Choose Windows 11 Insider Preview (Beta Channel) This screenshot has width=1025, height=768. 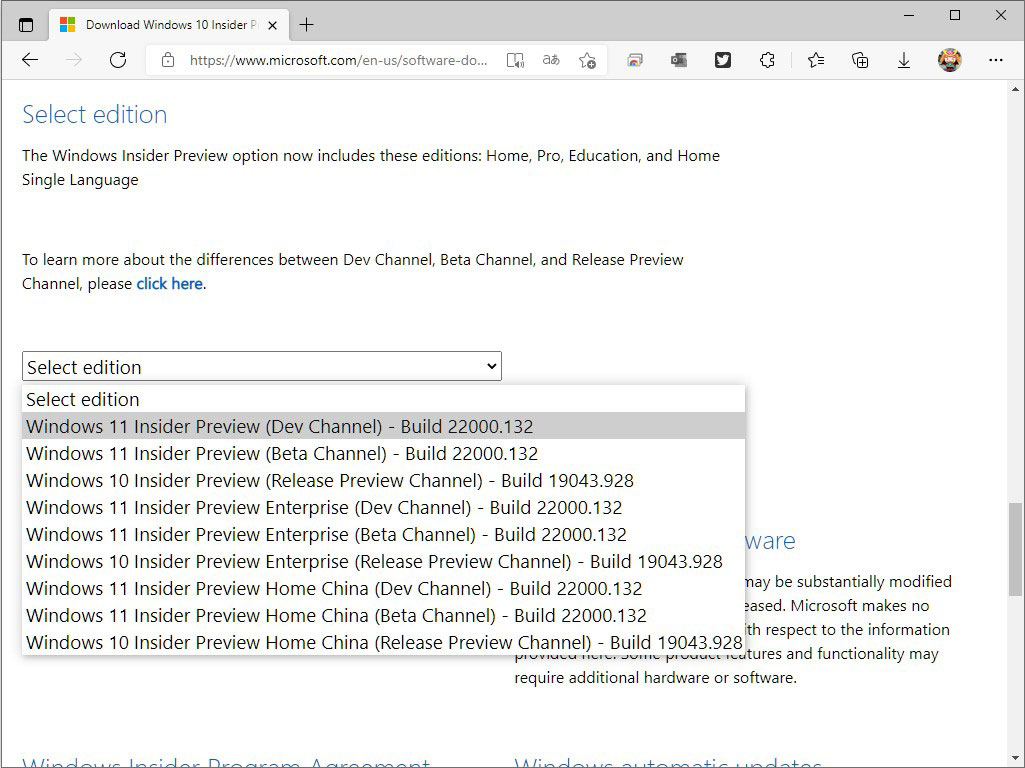(282, 453)
